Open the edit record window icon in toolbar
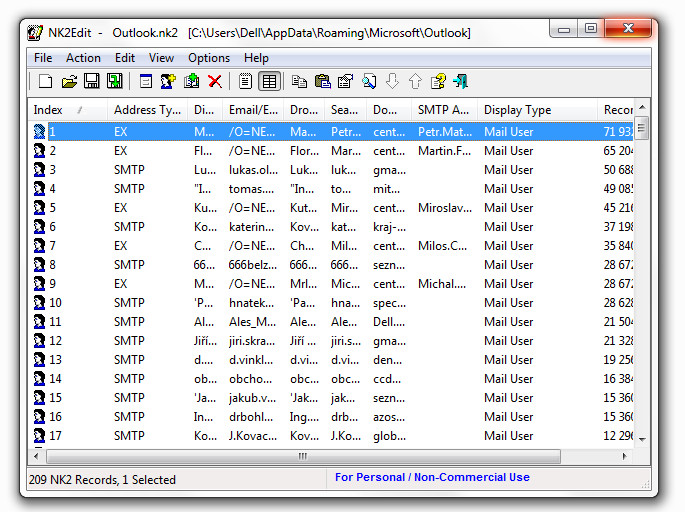The width and height of the screenshot is (685, 512). pyautogui.click(x=145, y=81)
